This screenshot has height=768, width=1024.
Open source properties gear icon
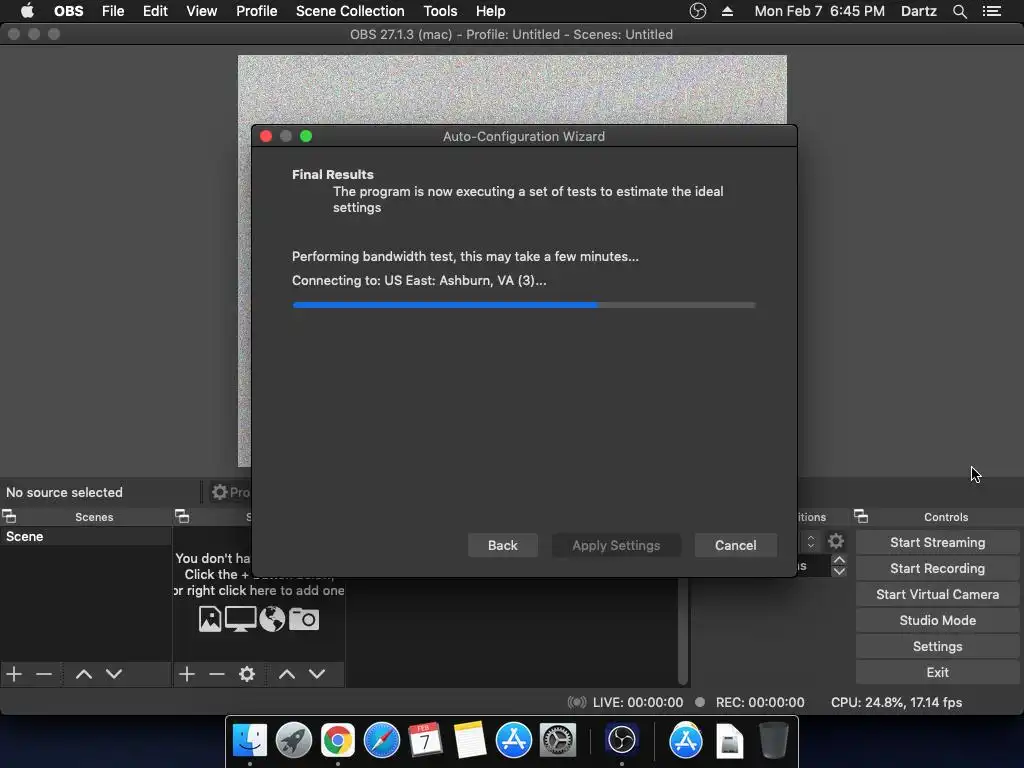(x=247, y=674)
